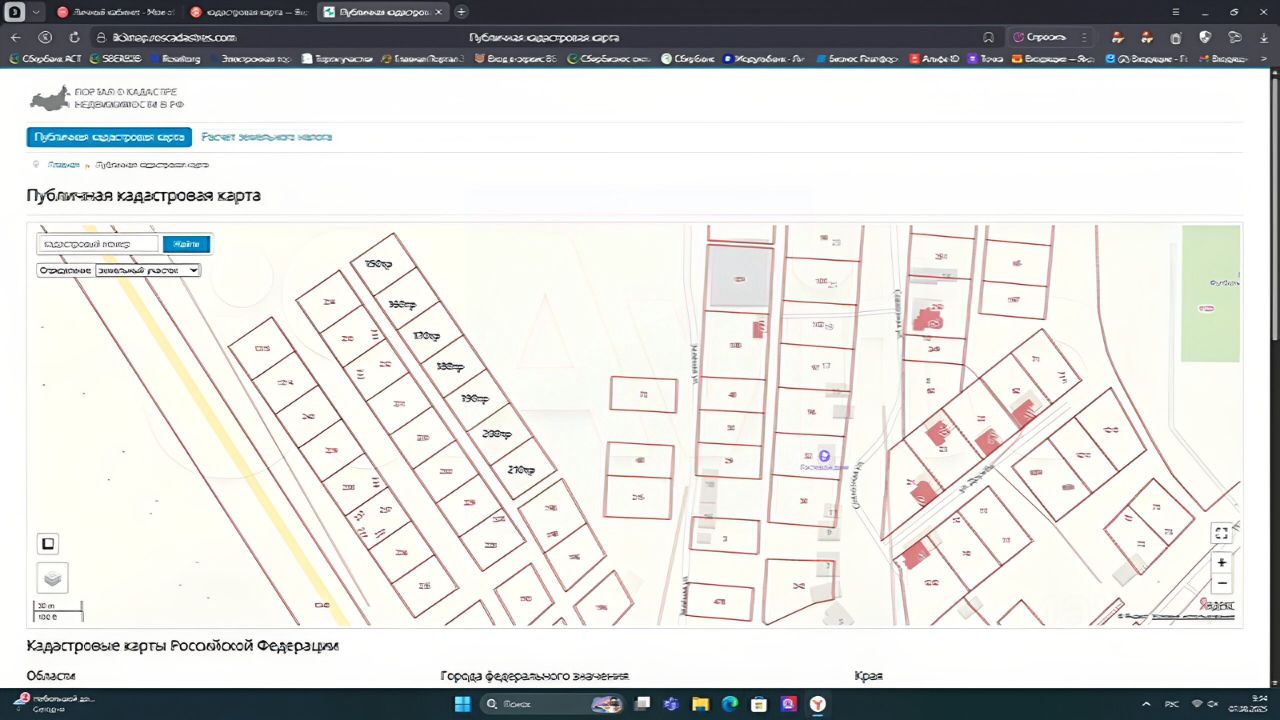Open the map layers switcher icon
The width and height of the screenshot is (1280, 720).
tap(53, 577)
